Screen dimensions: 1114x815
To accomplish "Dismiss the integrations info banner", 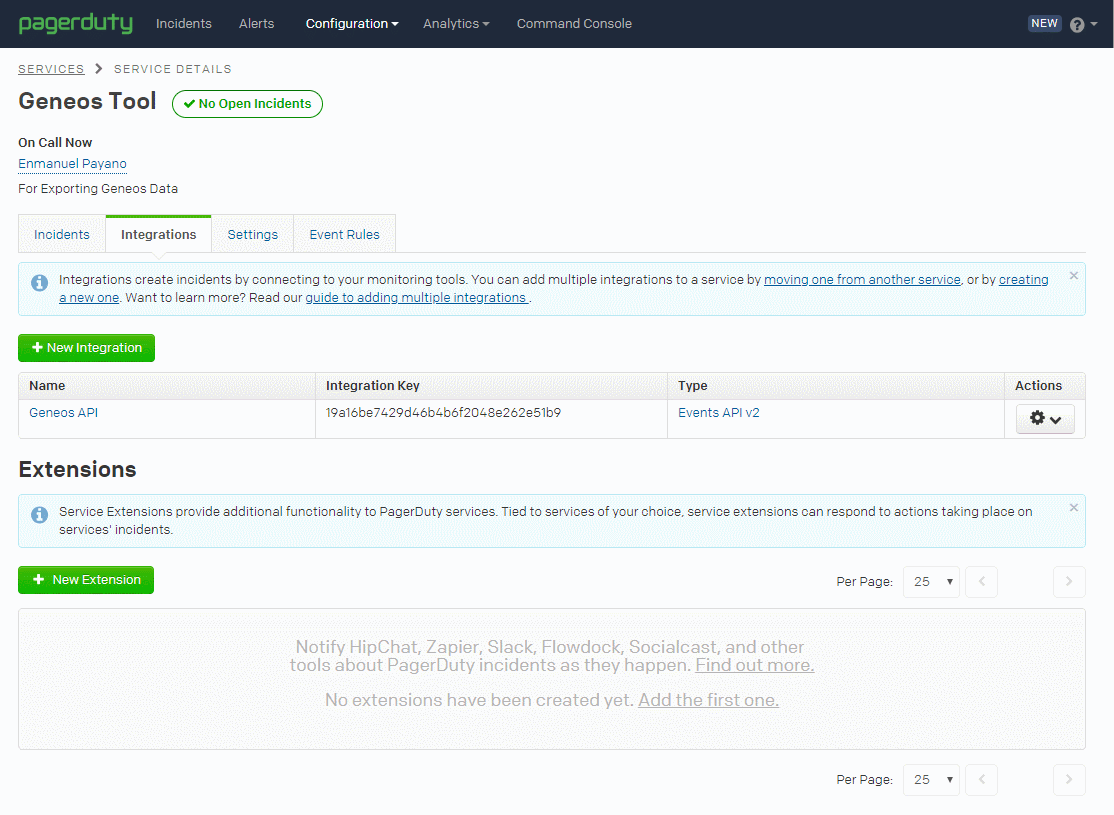I will click(x=1074, y=276).
